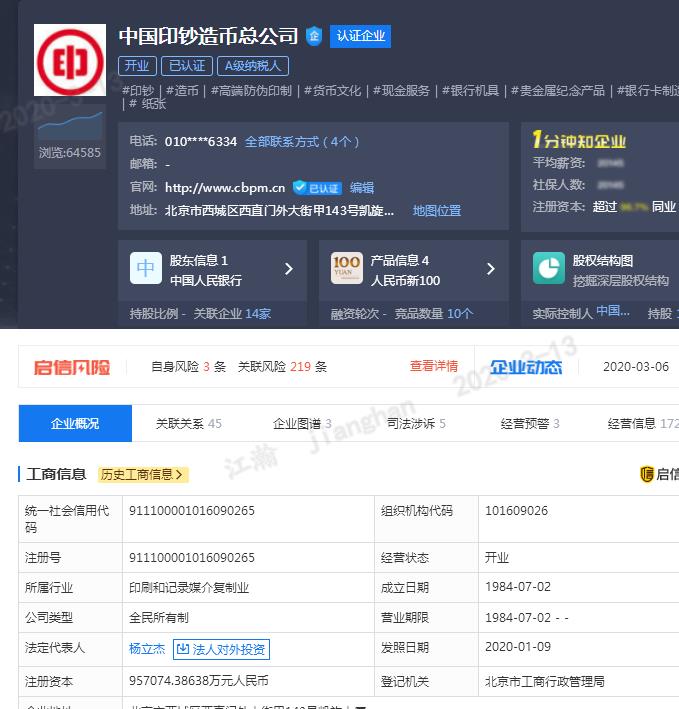Select the 企业概况 tab
The width and height of the screenshot is (679, 709).
tap(75, 423)
